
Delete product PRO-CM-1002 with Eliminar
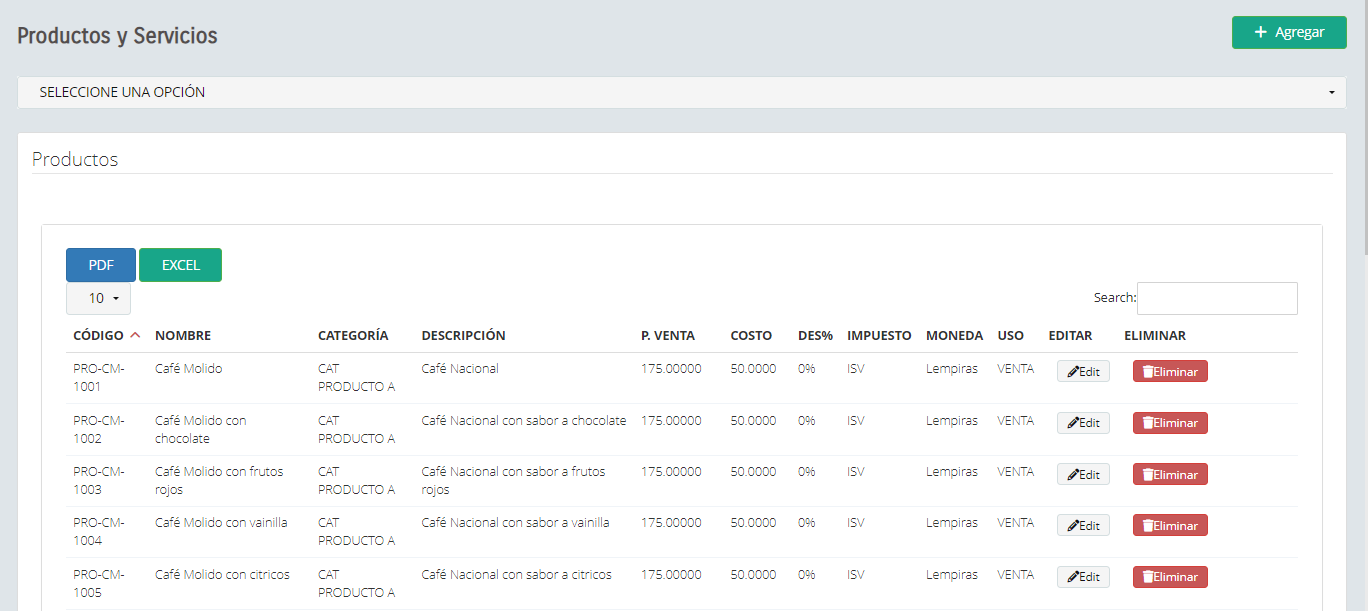click(1170, 423)
